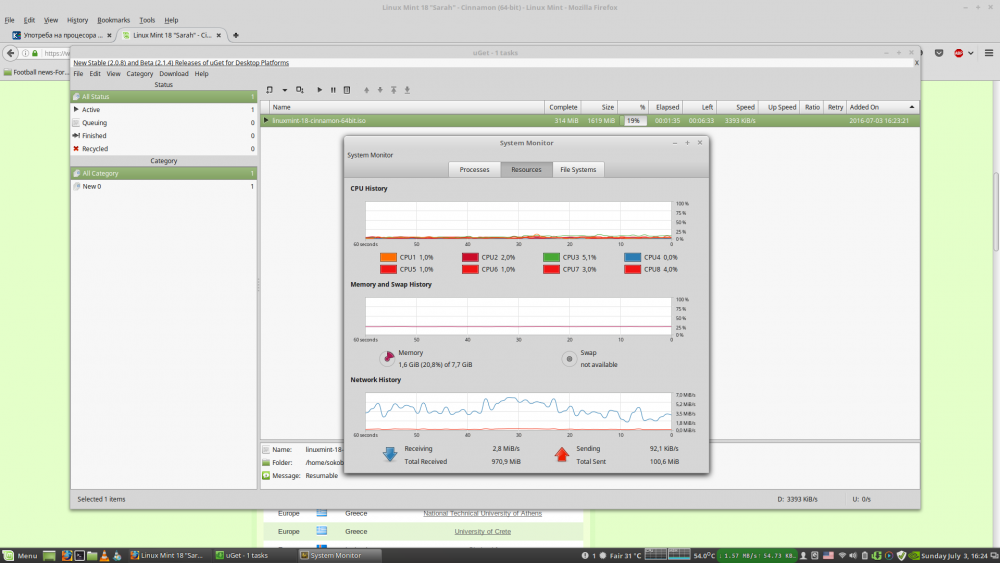This screenshot has width=1000, height=563.
Task: Switch to the Linux Mint 18 Sarah Firefox tab
Action: pos(171,35)
